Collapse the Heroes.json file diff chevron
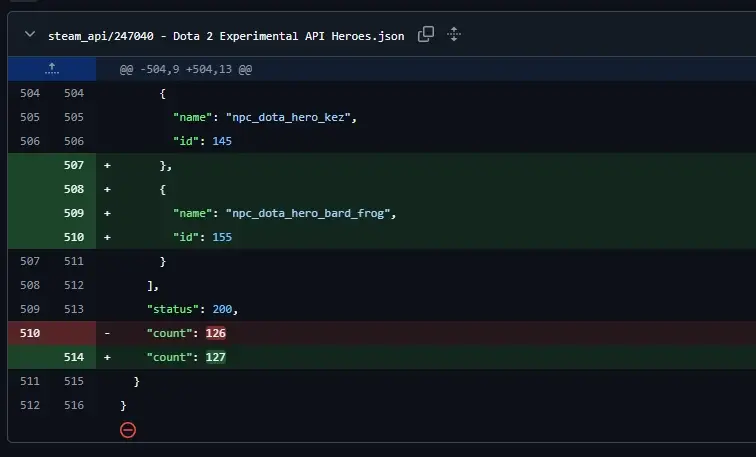 click(x=30, y=34)
